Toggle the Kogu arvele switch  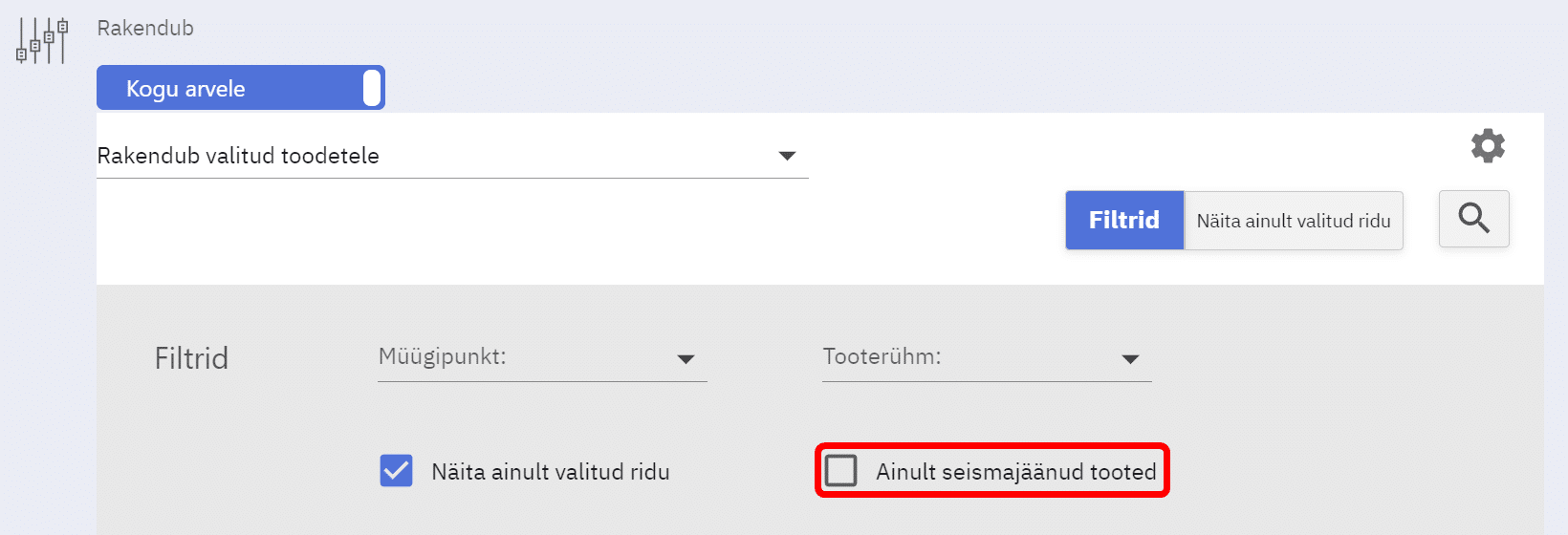(x=241, y=88)
